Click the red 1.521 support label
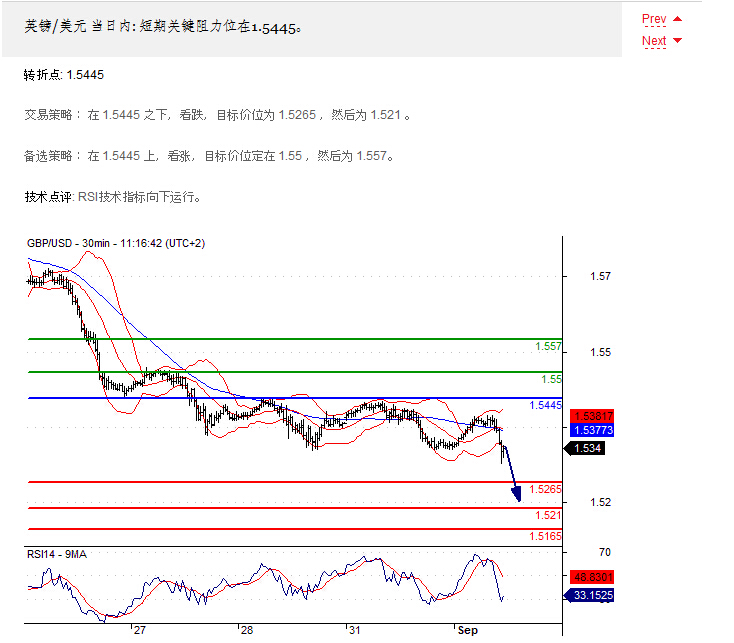 pos(548,515)
